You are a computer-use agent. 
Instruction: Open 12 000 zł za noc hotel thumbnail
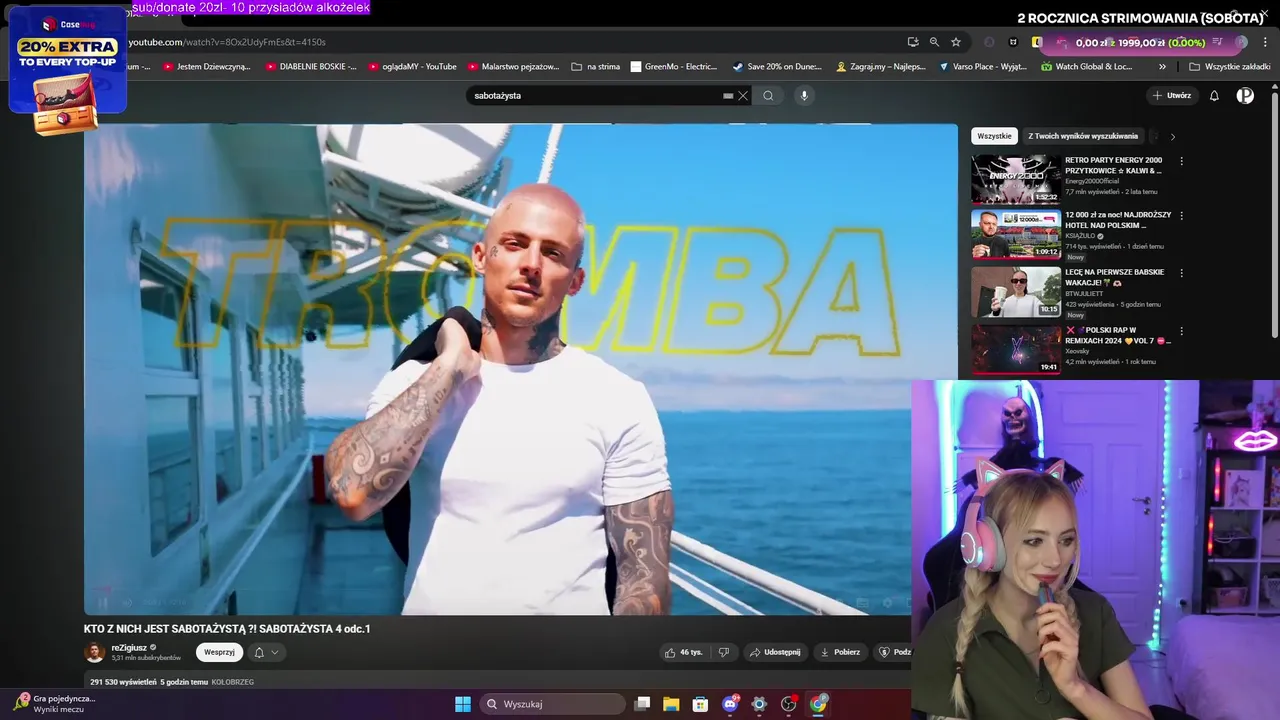pos(1016,235)
